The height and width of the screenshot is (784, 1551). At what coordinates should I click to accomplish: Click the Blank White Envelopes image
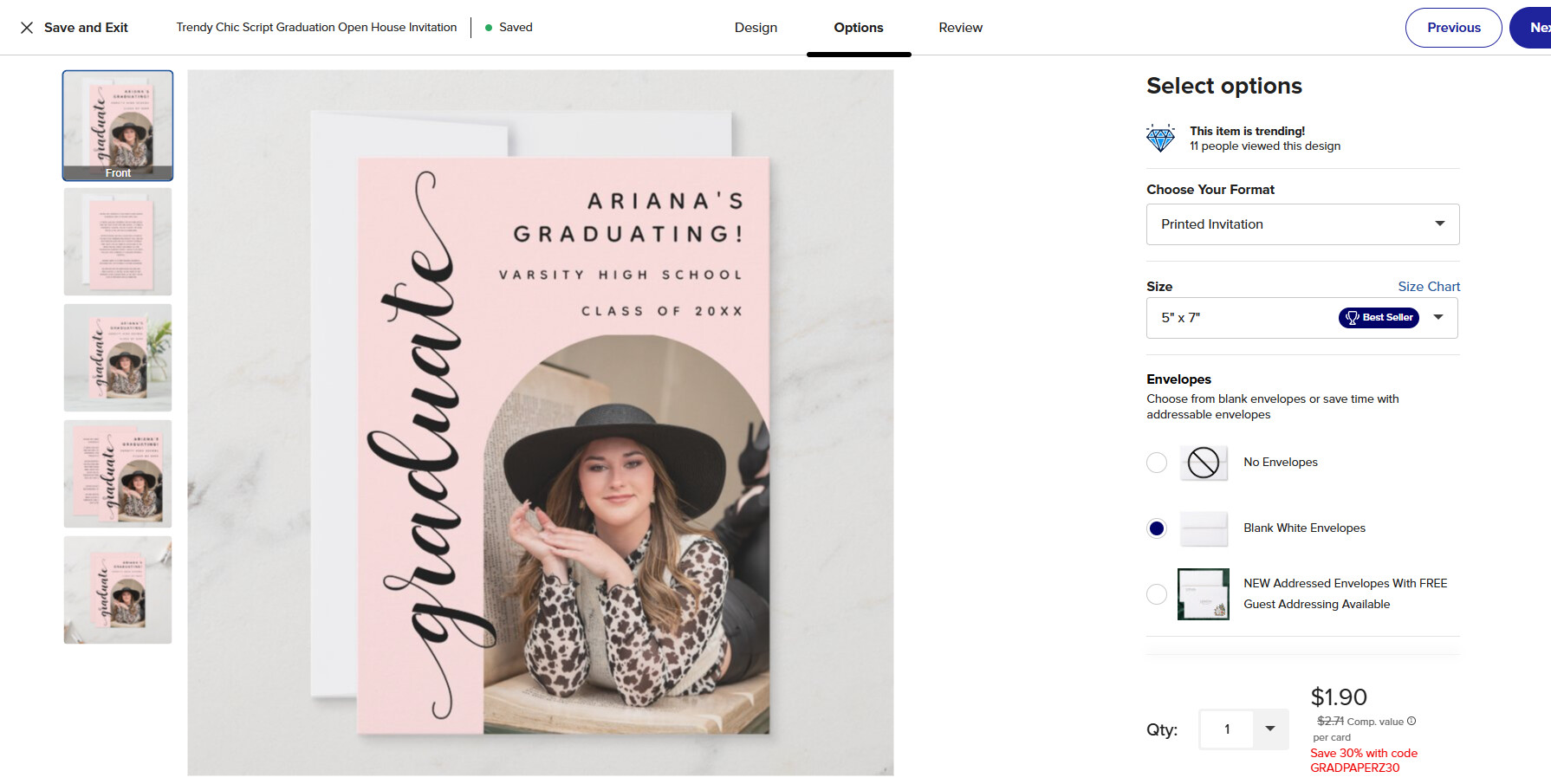[x=1204, y=528]
